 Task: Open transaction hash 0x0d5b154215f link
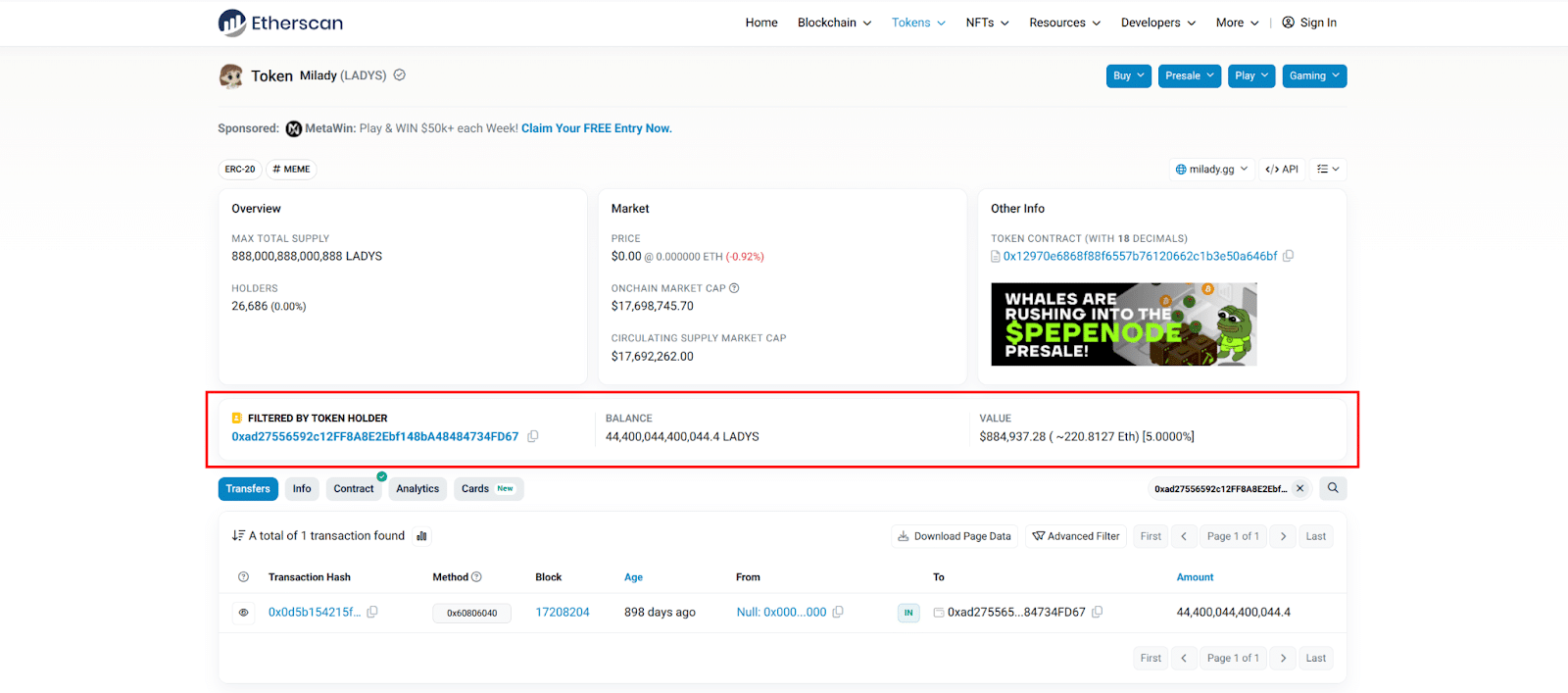coord(315,612)
